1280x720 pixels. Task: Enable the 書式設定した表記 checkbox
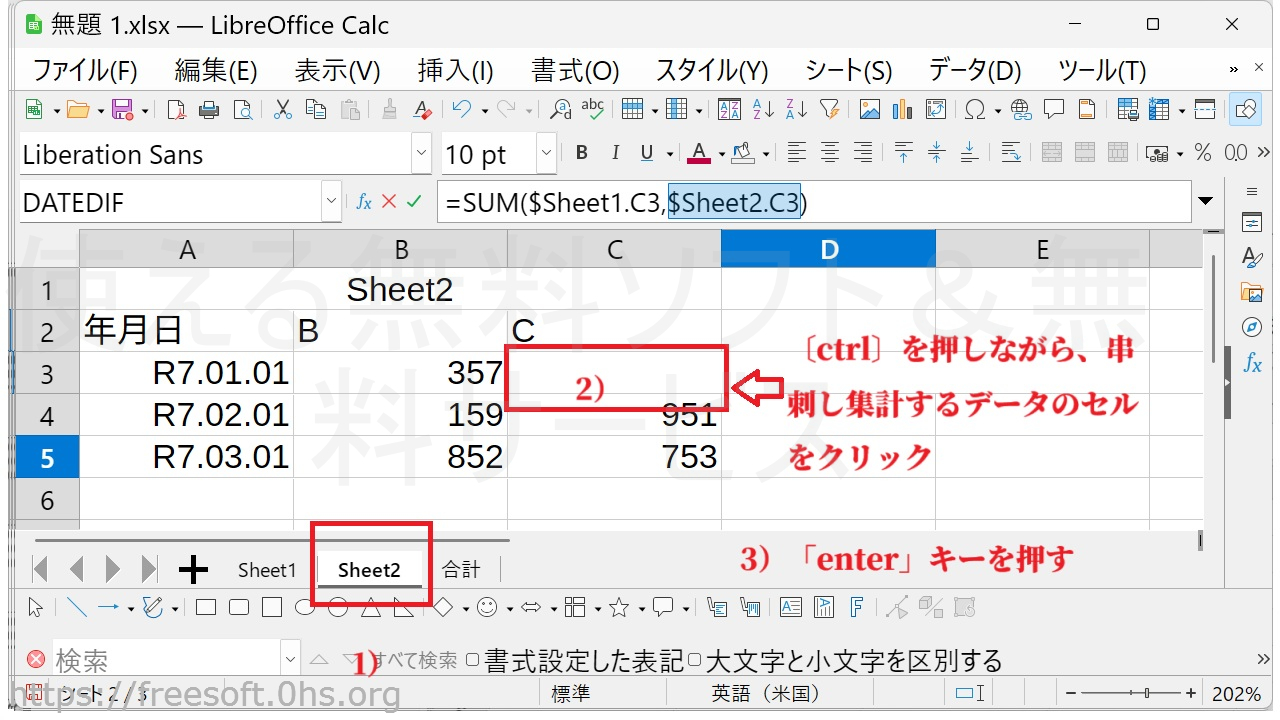[x=473, y=660]
